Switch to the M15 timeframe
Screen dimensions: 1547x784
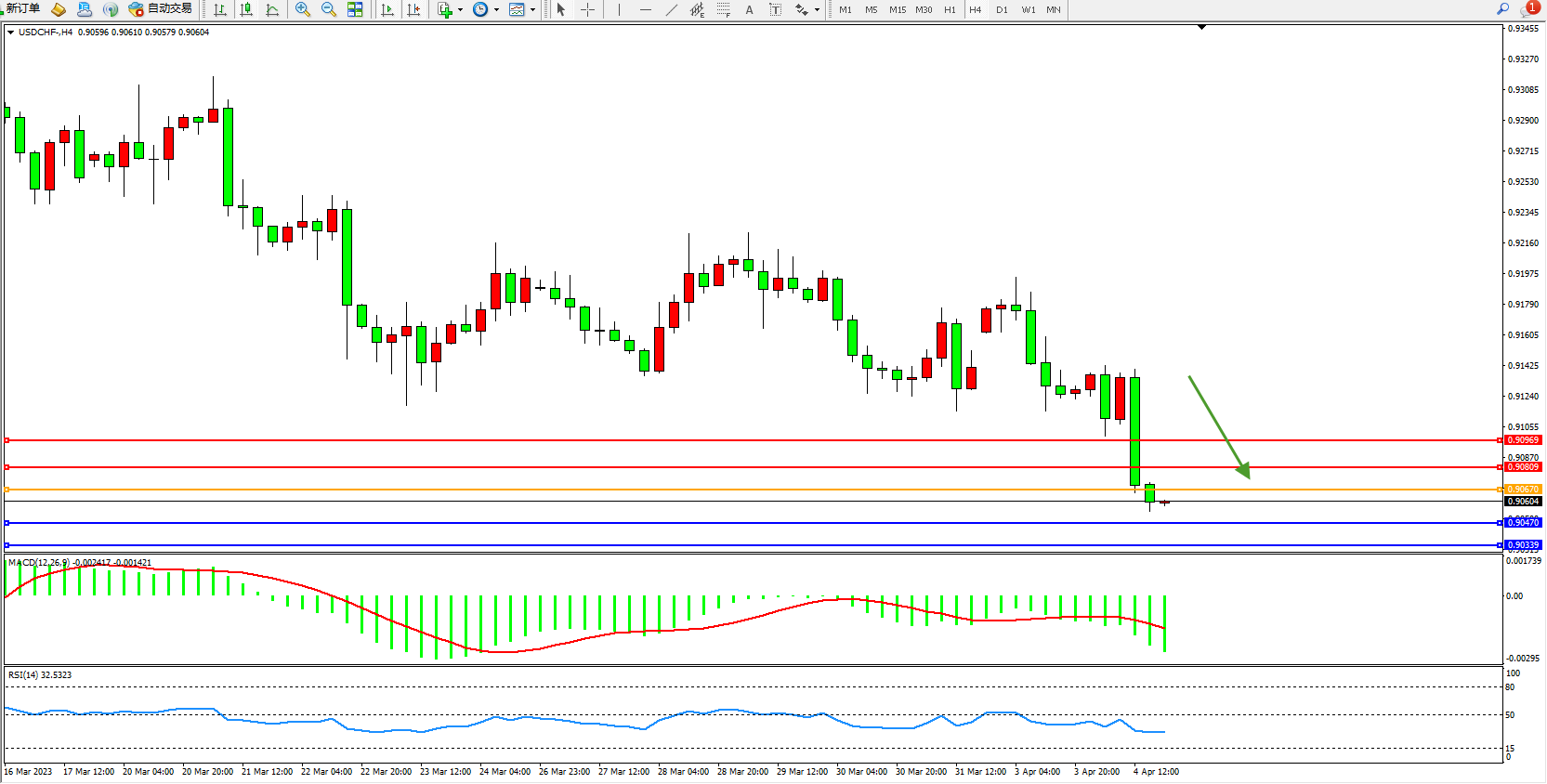pyautogui.click(x=897, y=9)
